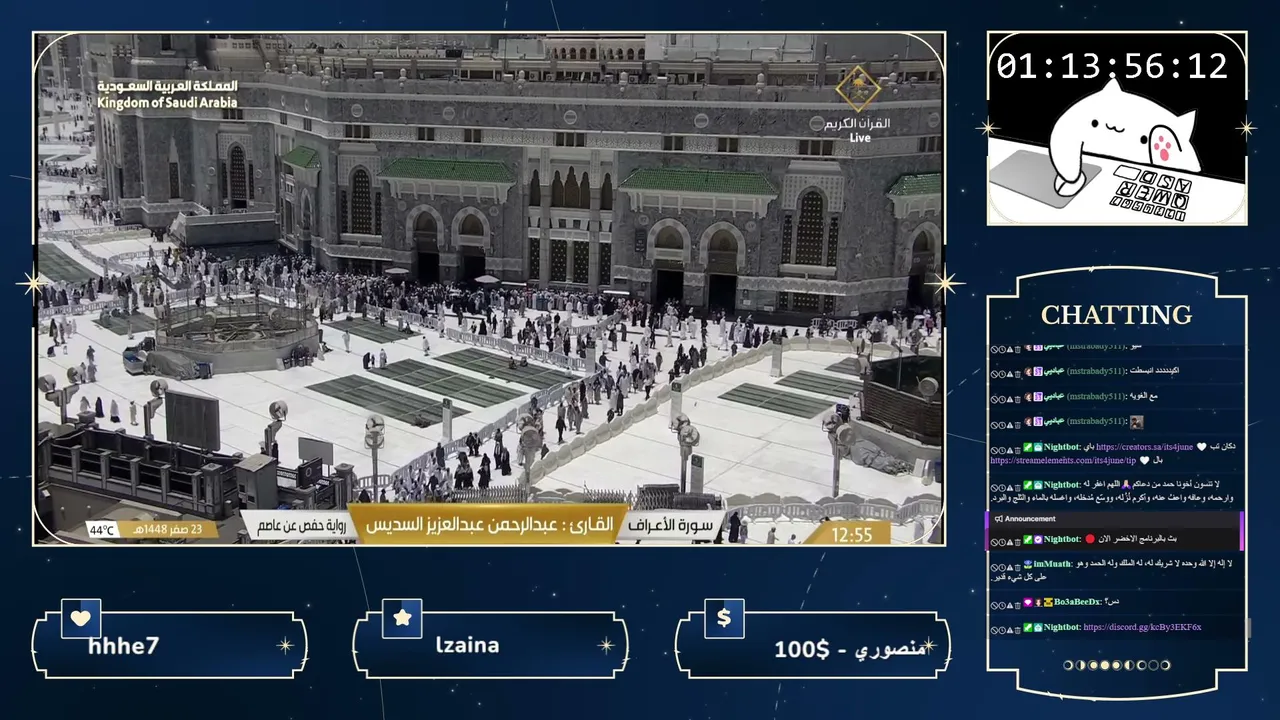Click the 'Kingdom of Saudi Arabia' caption

click(x=168, y=103)
